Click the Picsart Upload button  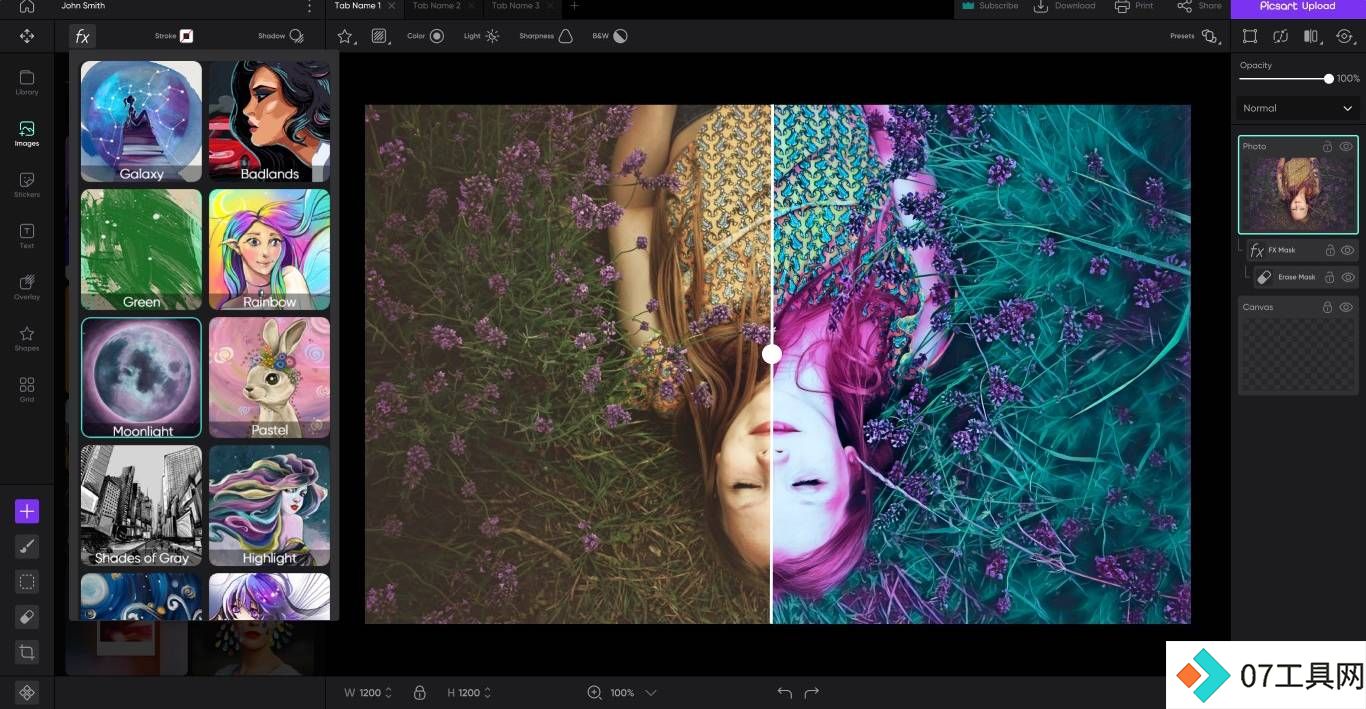(x=1298, y=7)
